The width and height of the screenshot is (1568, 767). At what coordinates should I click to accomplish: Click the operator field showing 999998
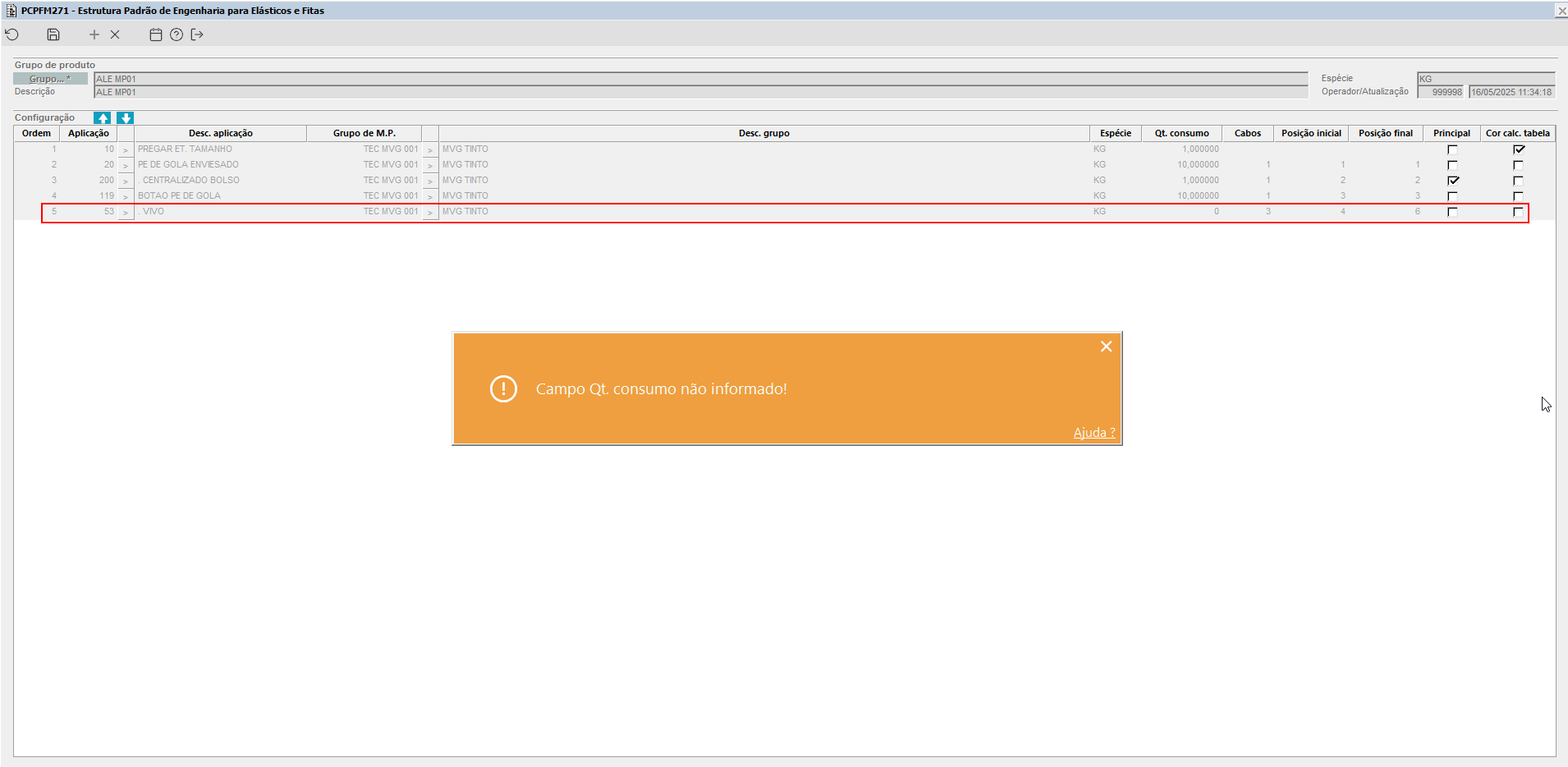point(1441,92)
